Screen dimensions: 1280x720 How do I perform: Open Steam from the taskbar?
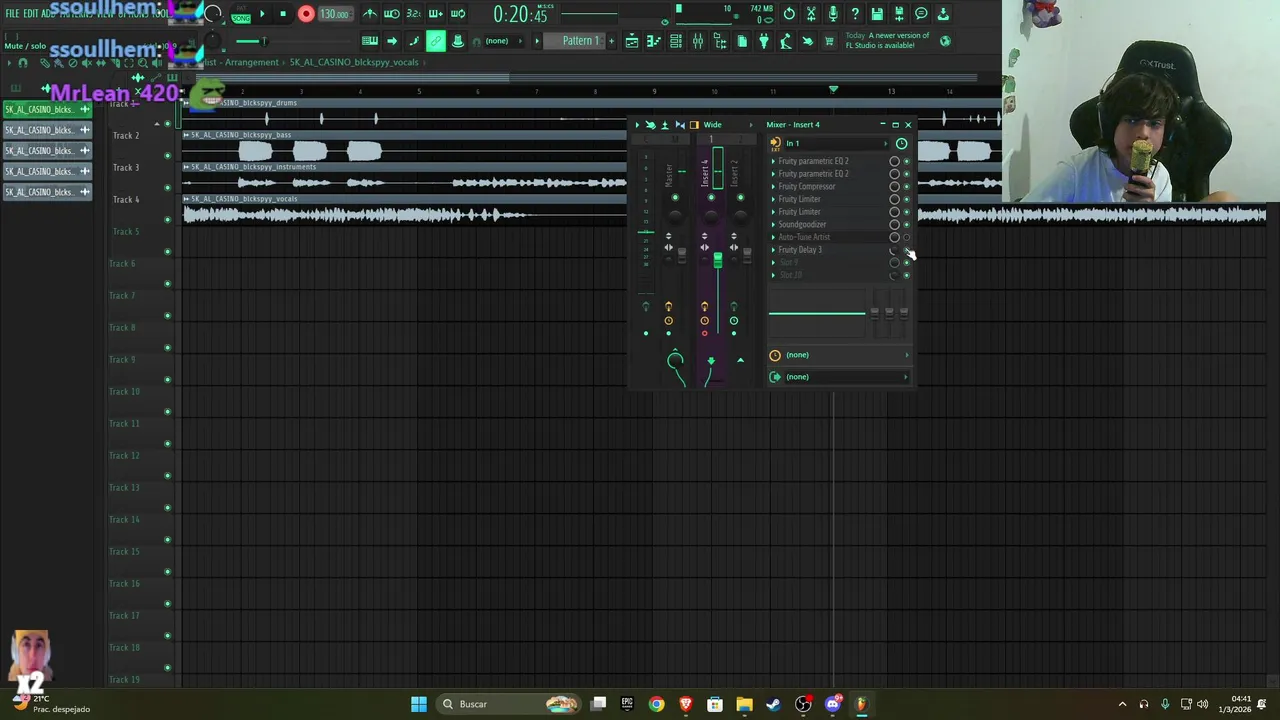tap(773, 704)
